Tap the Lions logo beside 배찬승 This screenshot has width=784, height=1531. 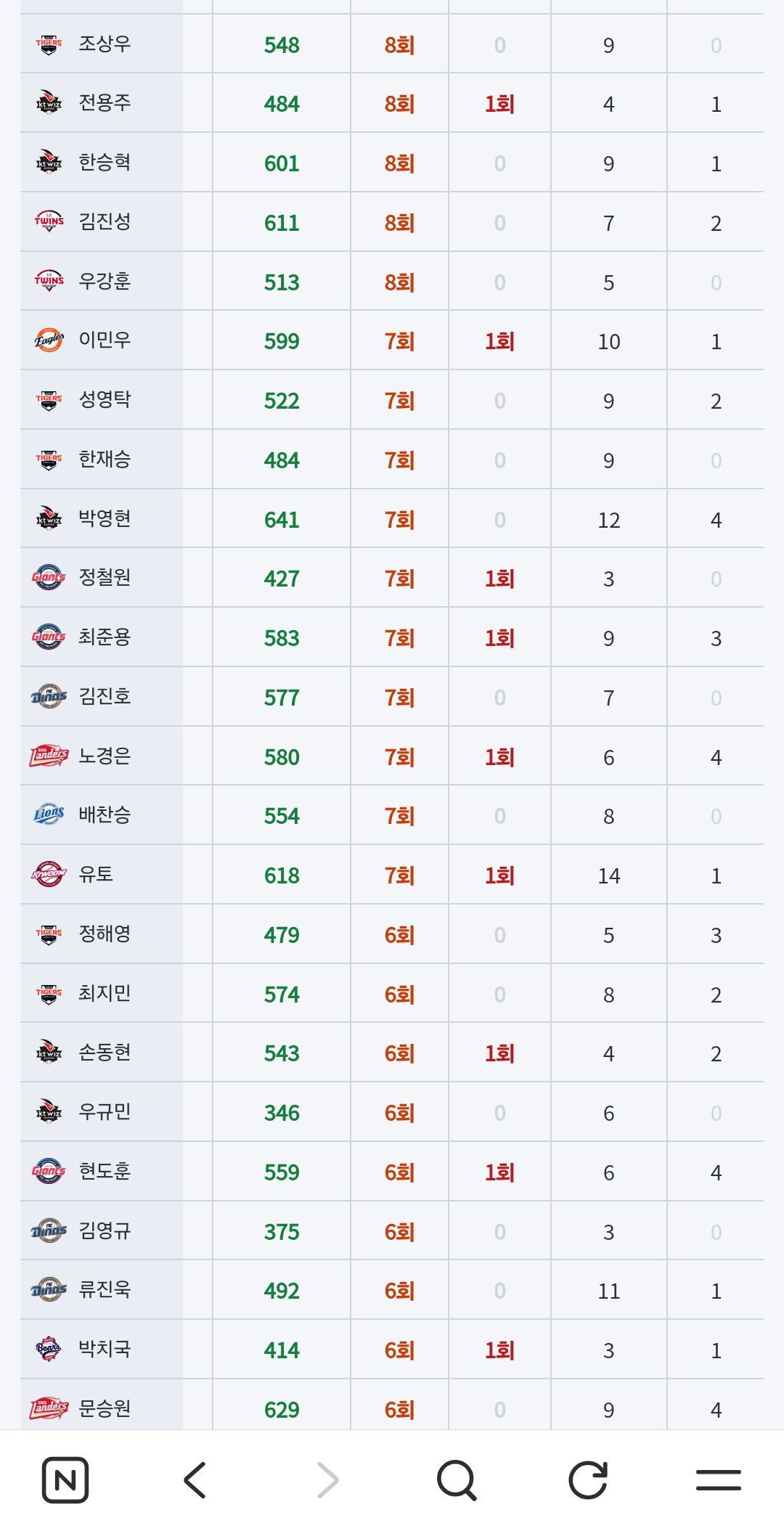coord(49,815)
